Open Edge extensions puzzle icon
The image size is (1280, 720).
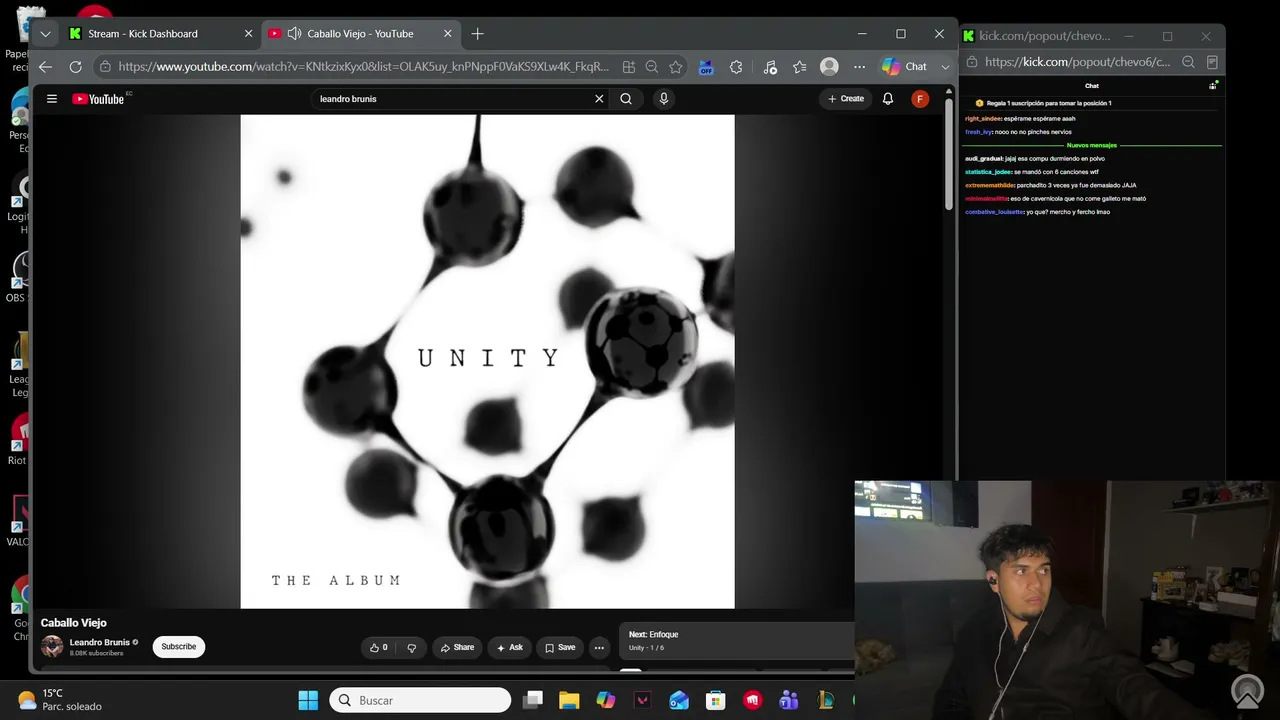737,67
